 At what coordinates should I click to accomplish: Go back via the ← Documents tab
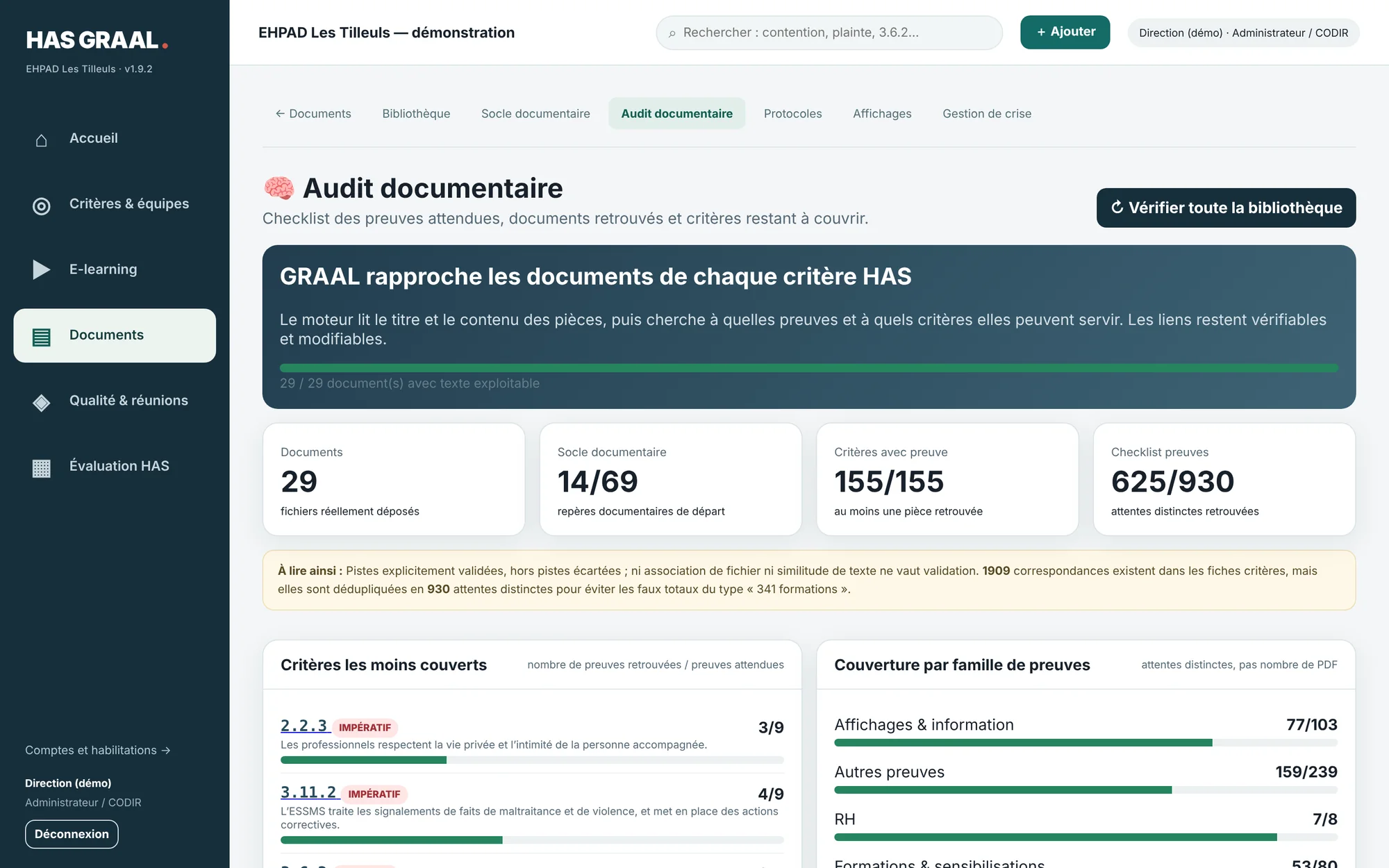click(x=313, y=113)
